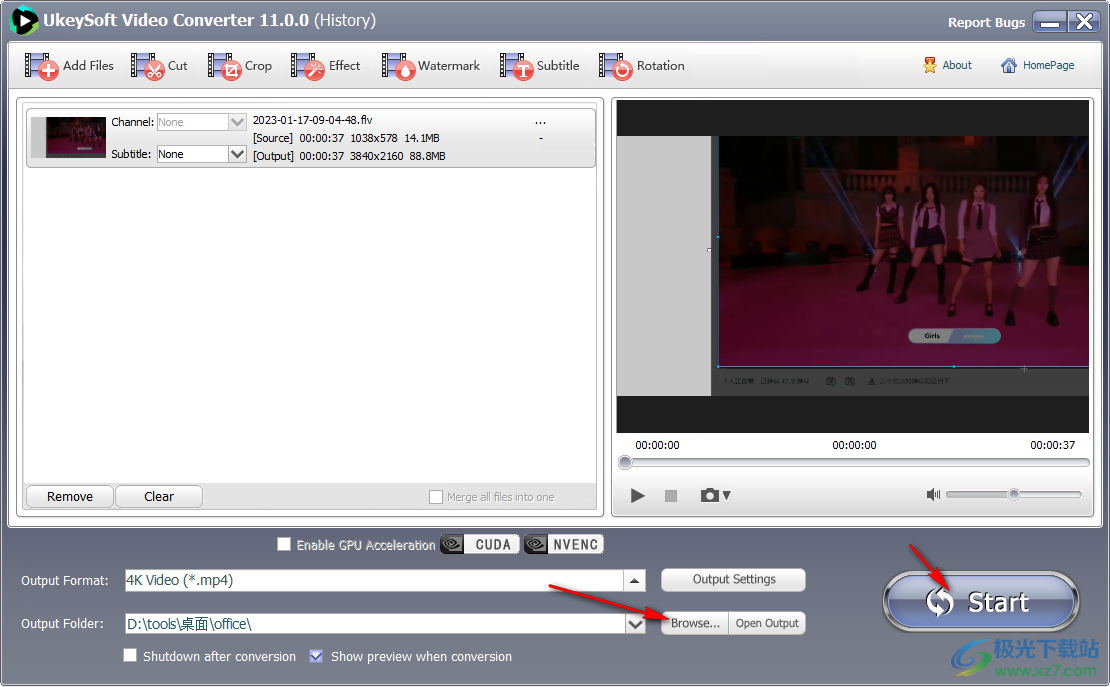Expand the Output Folder history dropdown
This screenshot has height=687, width=1110.
point(636,624)
